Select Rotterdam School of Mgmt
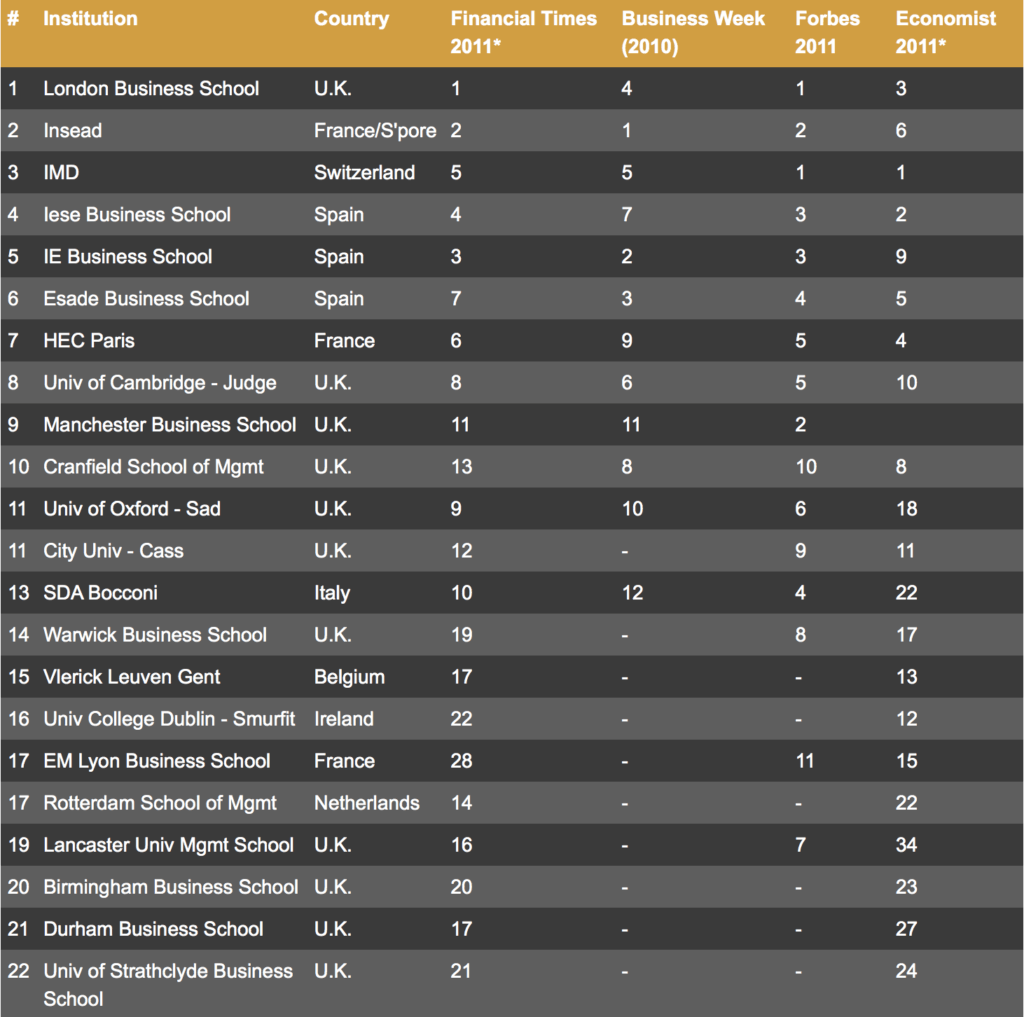 (x=160, y=803)
